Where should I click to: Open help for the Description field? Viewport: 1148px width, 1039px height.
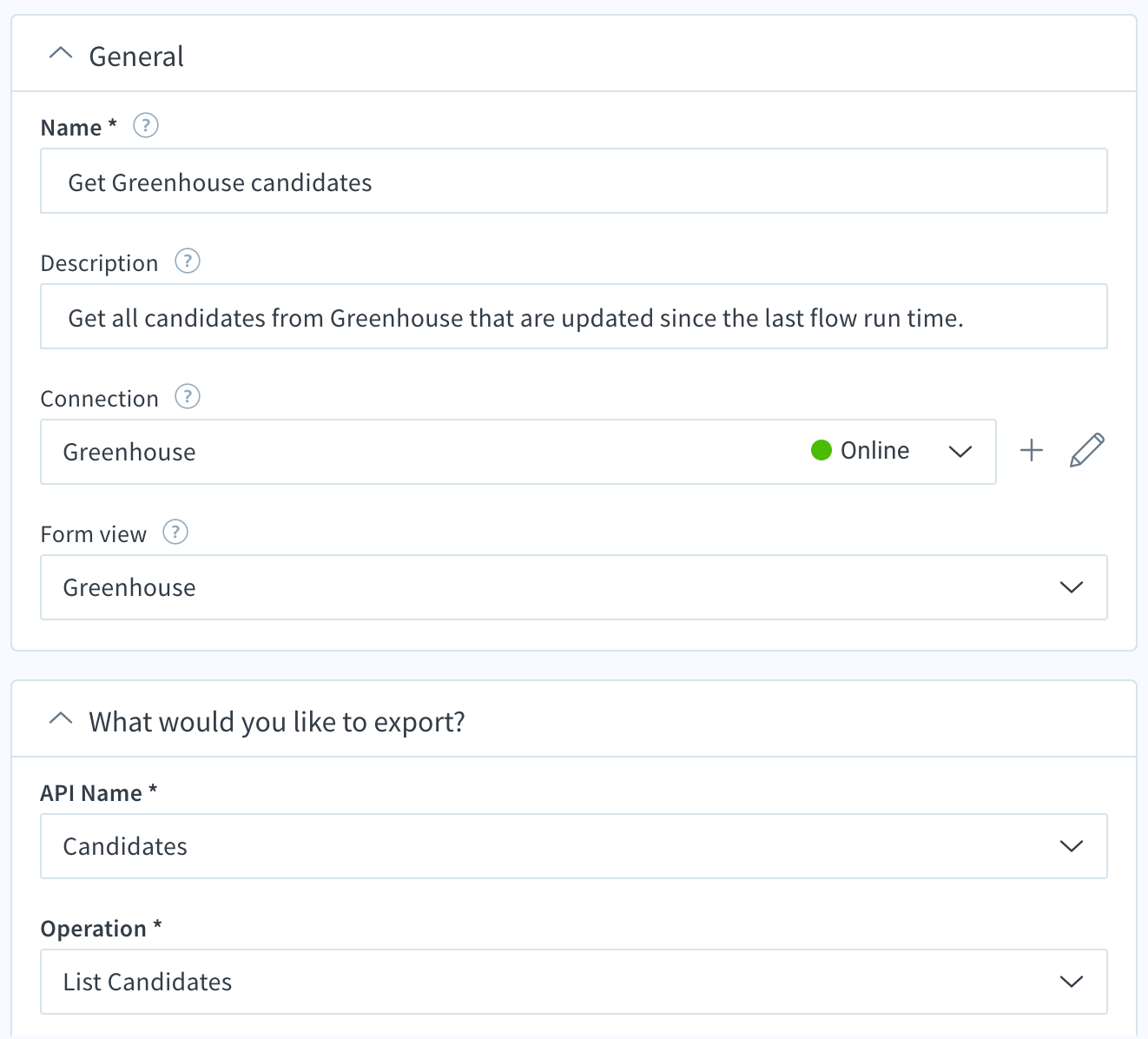click(x=188, y=261)
